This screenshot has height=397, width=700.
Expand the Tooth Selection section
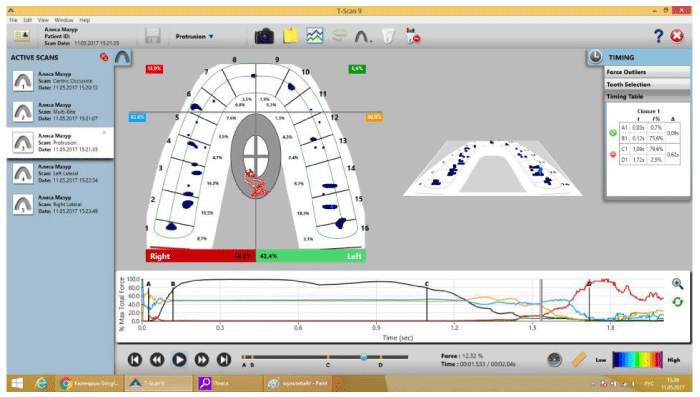(x=647, y=84)
